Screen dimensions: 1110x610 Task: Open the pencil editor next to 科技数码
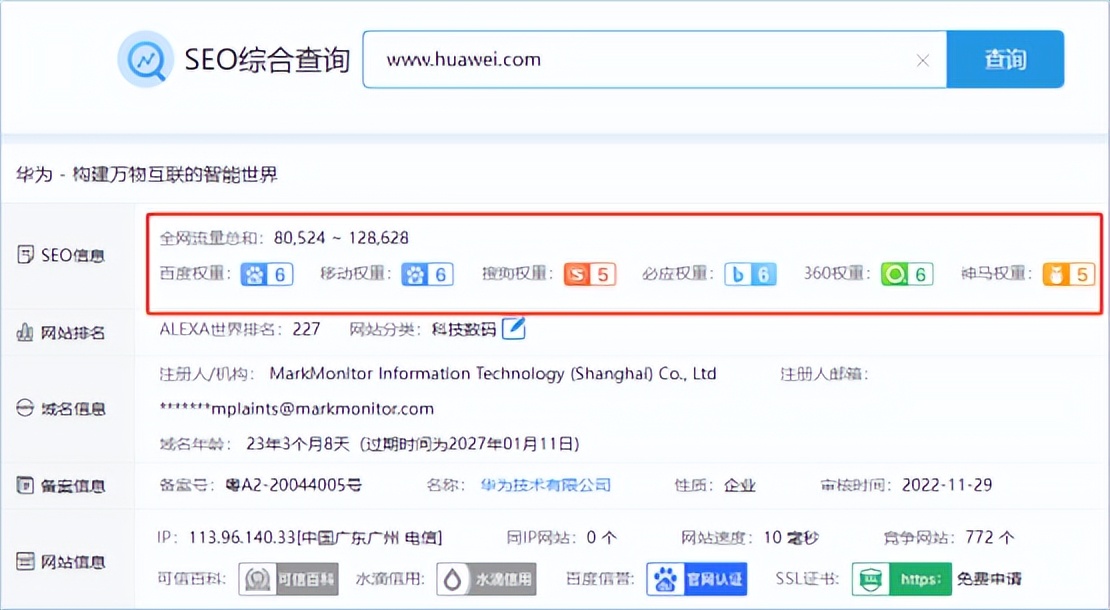pos(513,329)
